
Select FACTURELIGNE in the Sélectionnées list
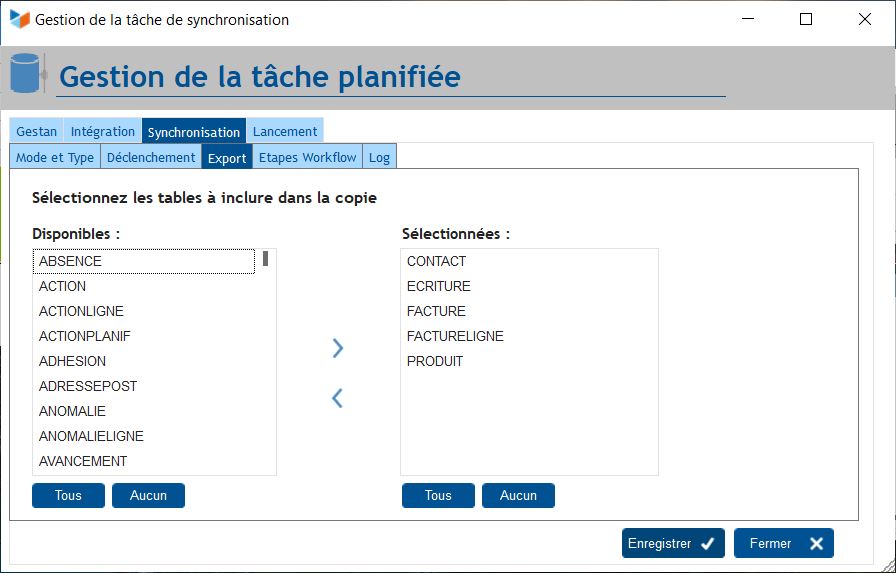coord(455,336)
